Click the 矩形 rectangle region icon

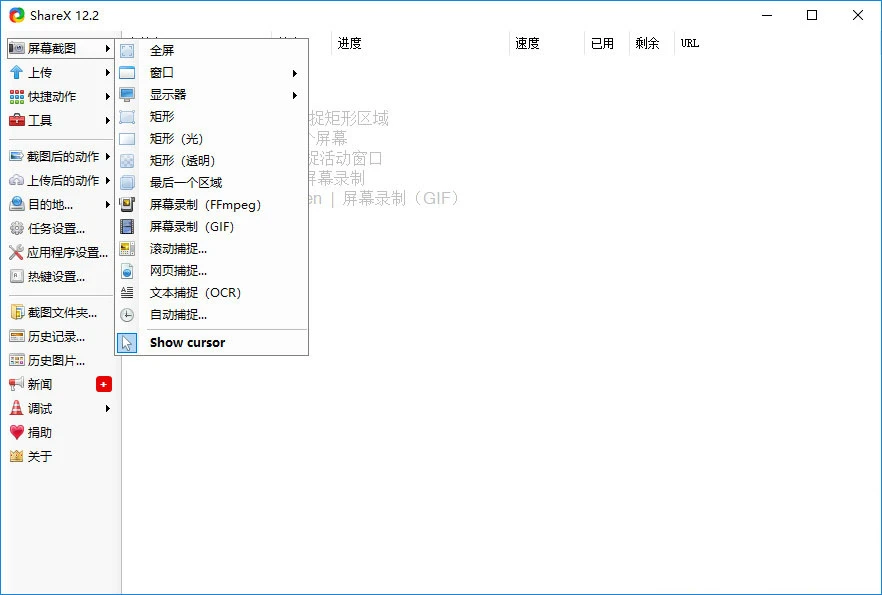coord(127,116)
